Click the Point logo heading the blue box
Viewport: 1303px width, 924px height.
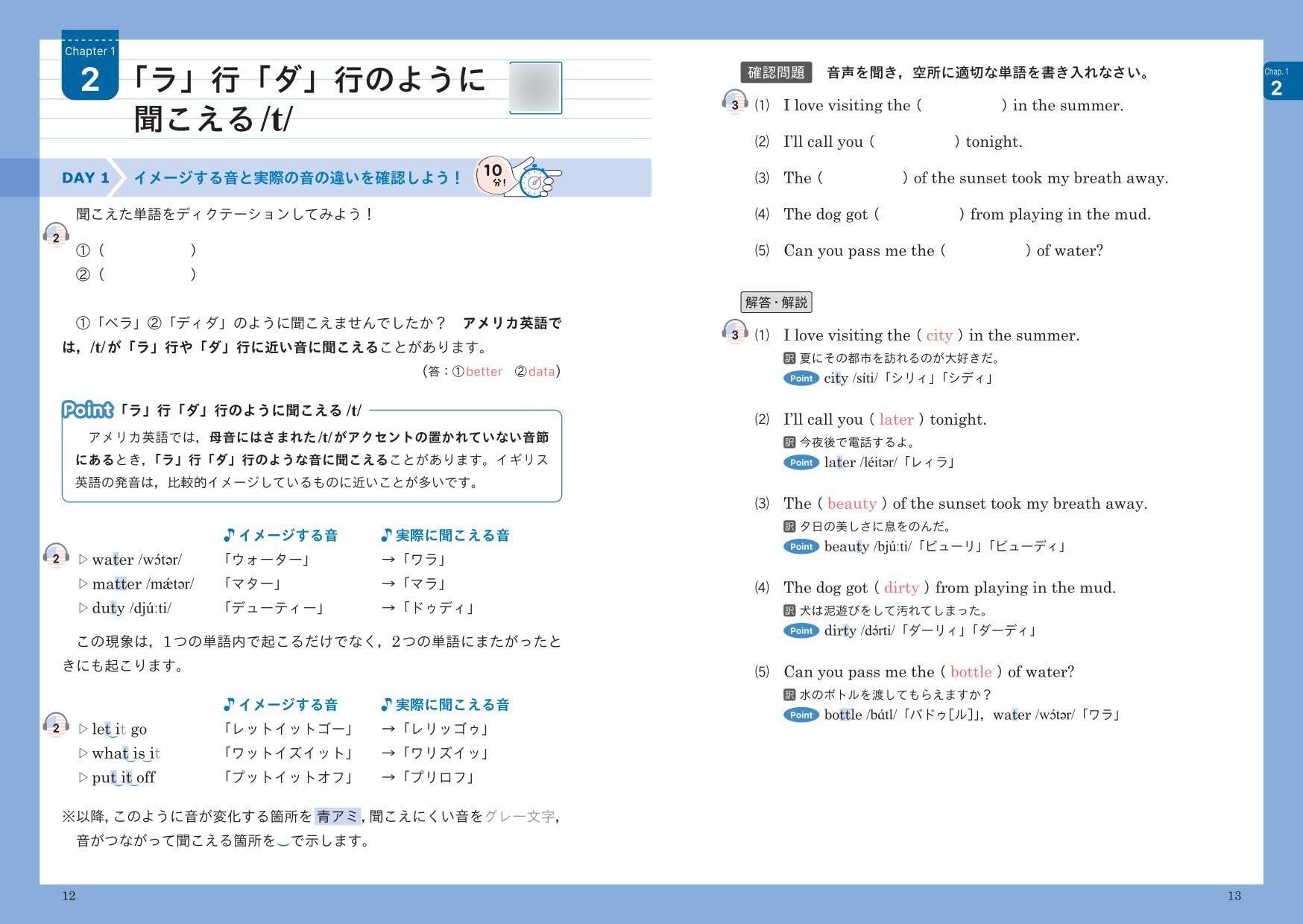click(88, 410)
